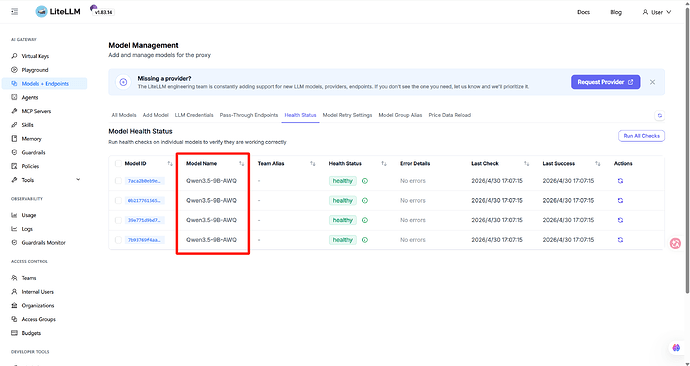Sort the table by Team Alias

[312, 164]
